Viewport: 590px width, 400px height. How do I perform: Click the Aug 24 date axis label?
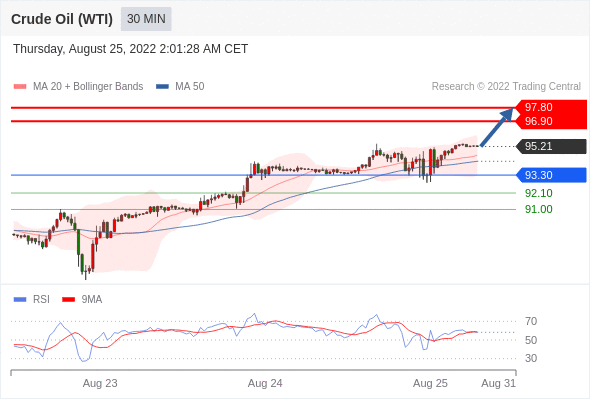(265, 383)
